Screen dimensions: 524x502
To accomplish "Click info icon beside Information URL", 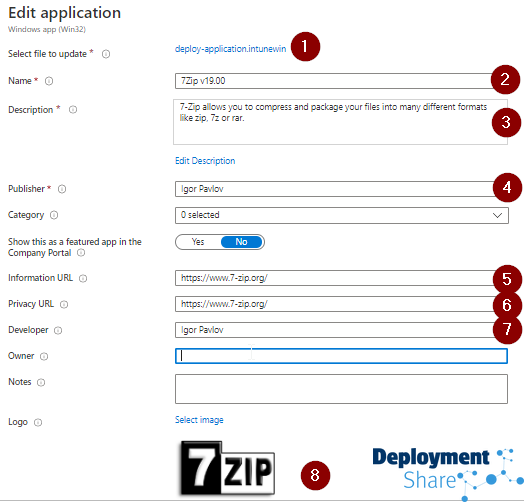I will tap(83, 278).
